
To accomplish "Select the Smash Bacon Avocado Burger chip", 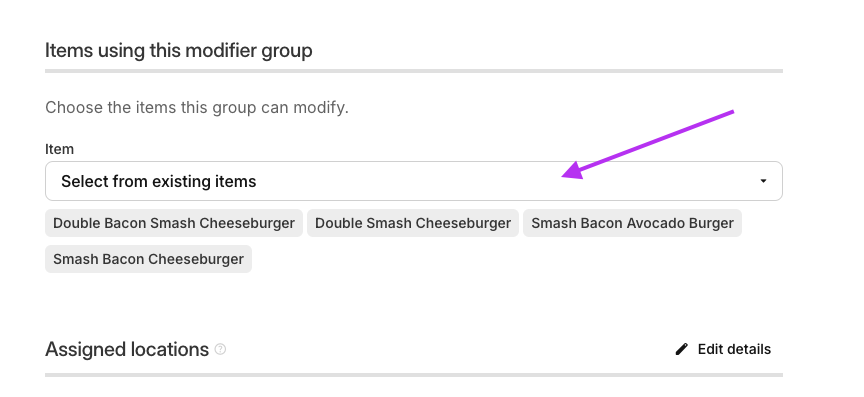I will [x=632, y=223].
